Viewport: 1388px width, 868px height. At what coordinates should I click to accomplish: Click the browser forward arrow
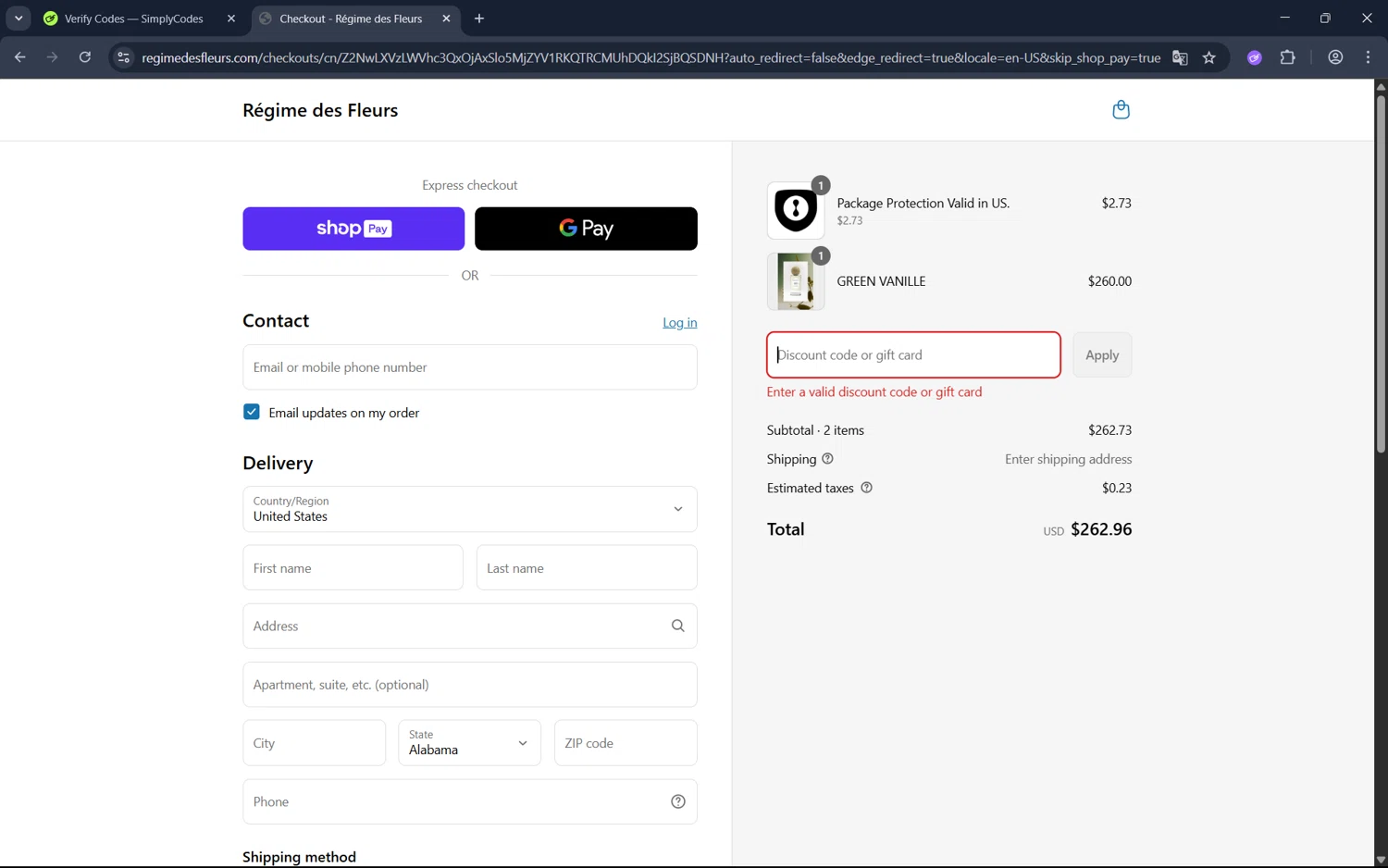(52, 57)
